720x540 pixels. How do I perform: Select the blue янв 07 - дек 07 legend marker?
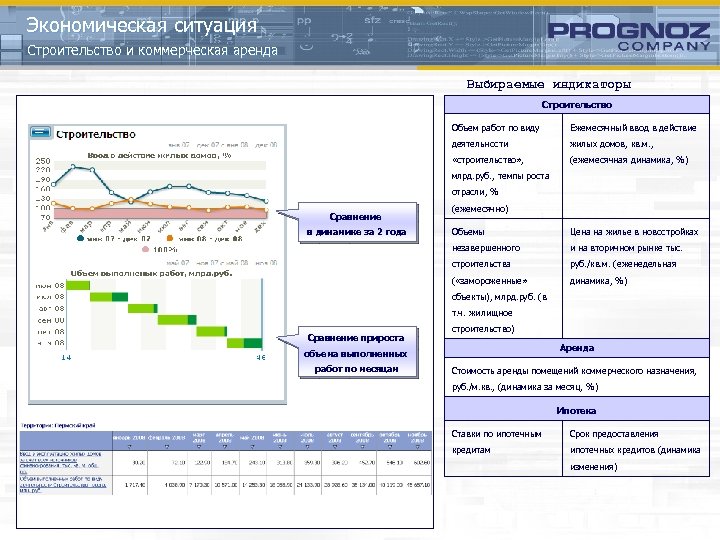point(81,238)
